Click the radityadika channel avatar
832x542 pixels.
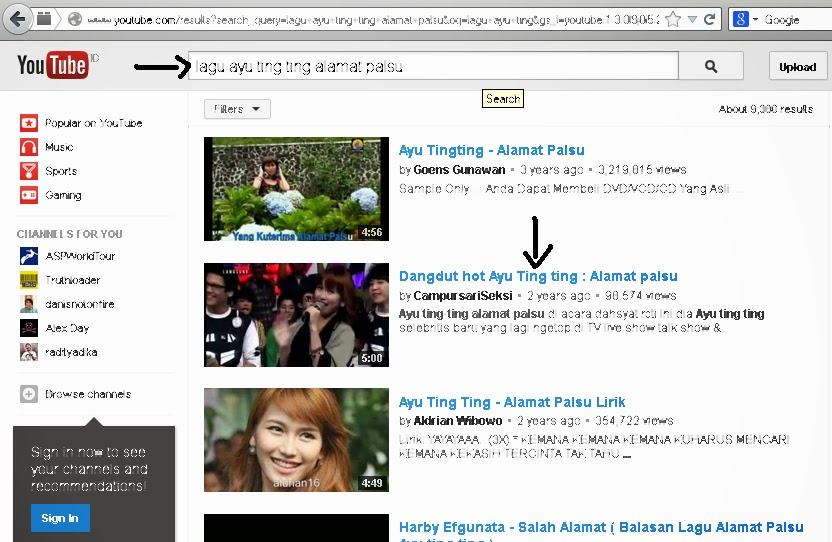coord(29,352)
